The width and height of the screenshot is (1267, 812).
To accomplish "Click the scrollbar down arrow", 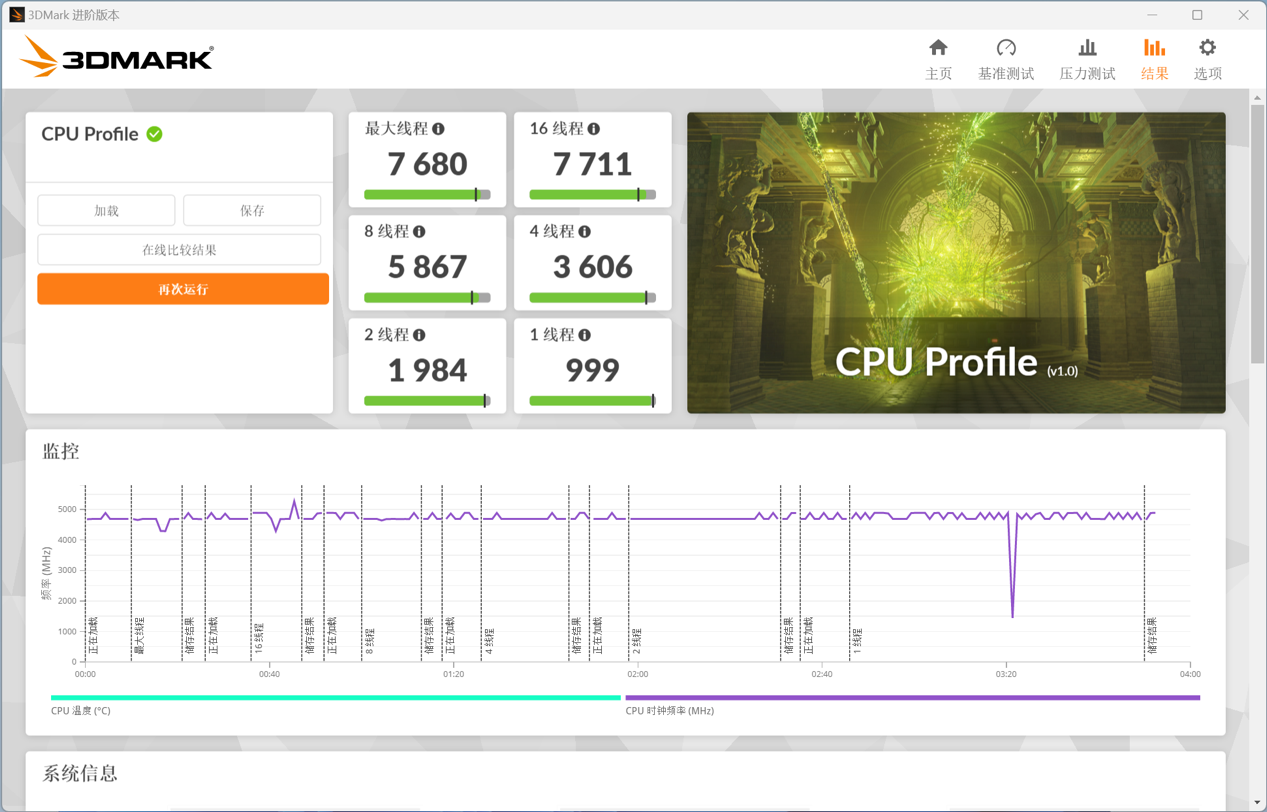I will coord(1257,802).
